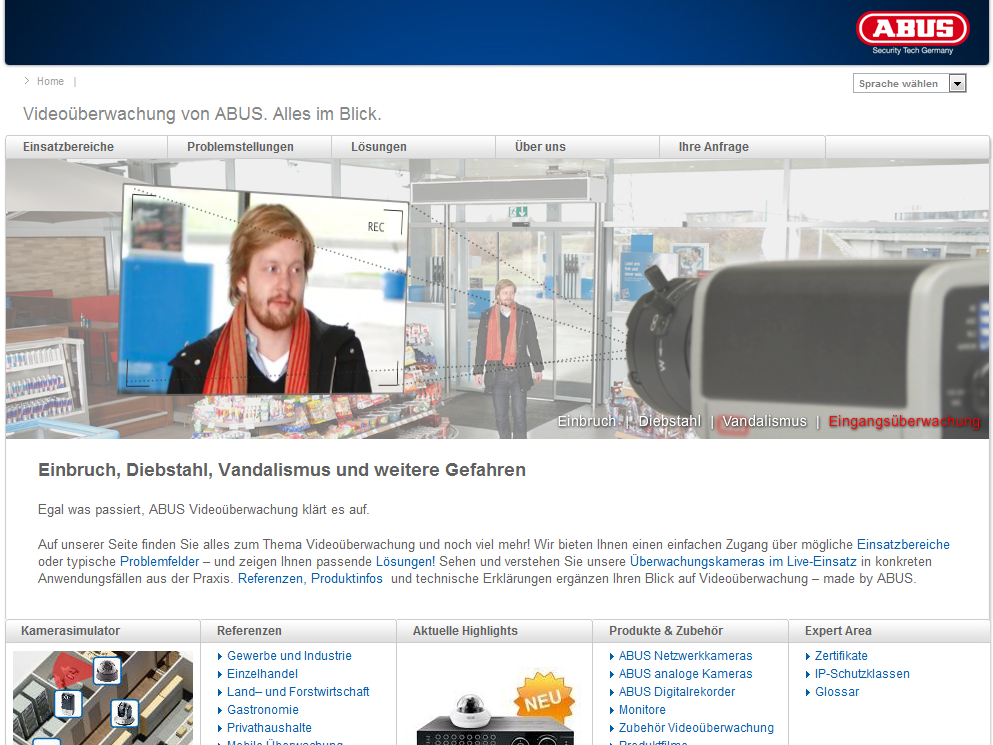Go to Home breadcrumb link
The height and width of the screenshot is (745, 993).
[x=50, y=81]
